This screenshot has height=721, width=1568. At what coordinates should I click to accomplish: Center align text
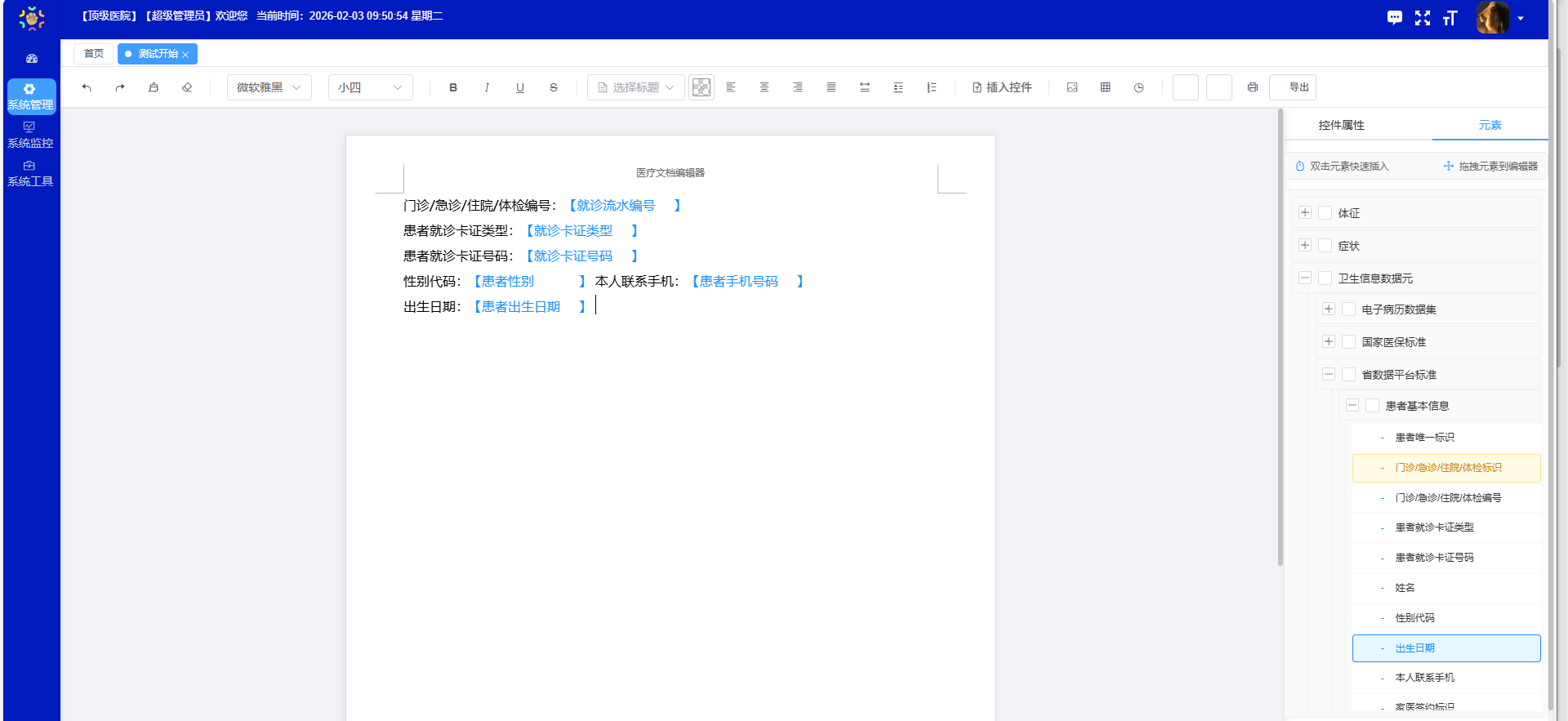pyautogui.click(x=764, y=87)
